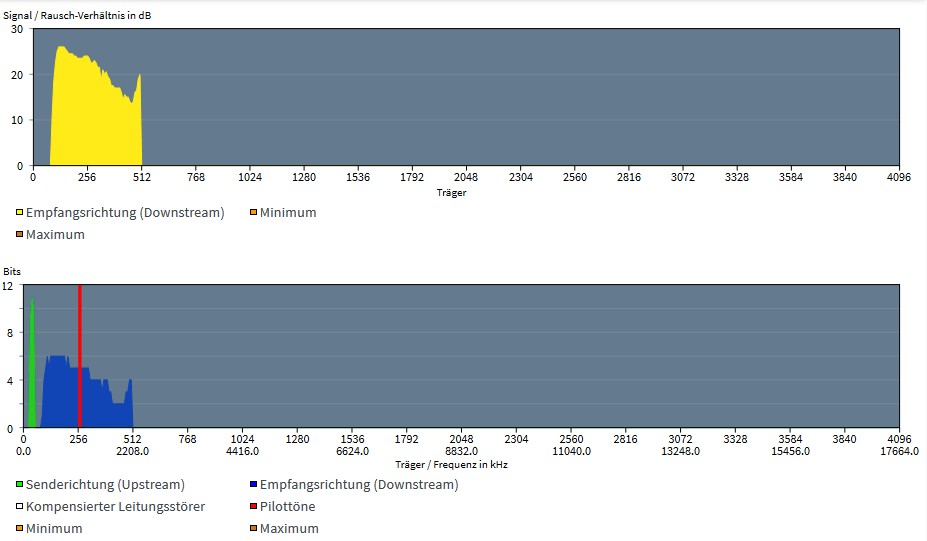Click the white Kompensierter Leitungsstörer legend swatch
Screen dimensions: 927x541
[19, 507]
